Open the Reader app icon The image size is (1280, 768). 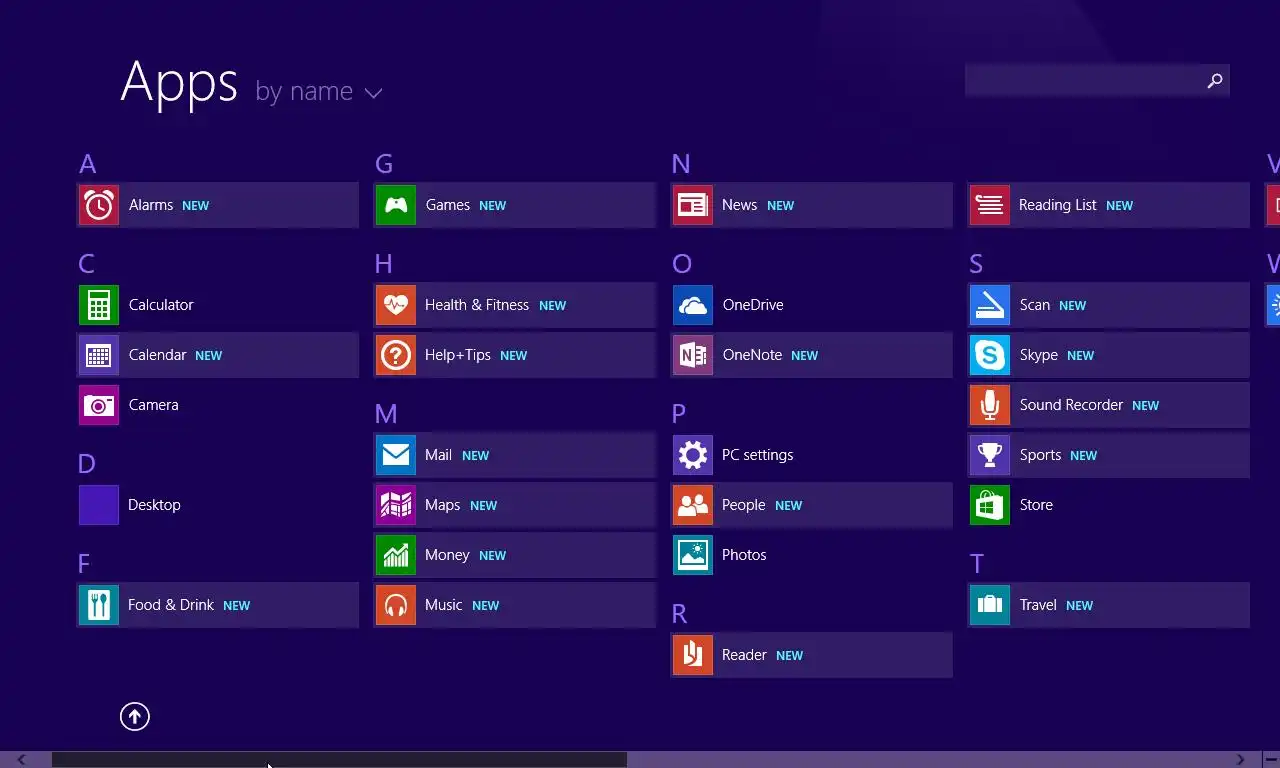pyautogui.click(x=693, y=655)
